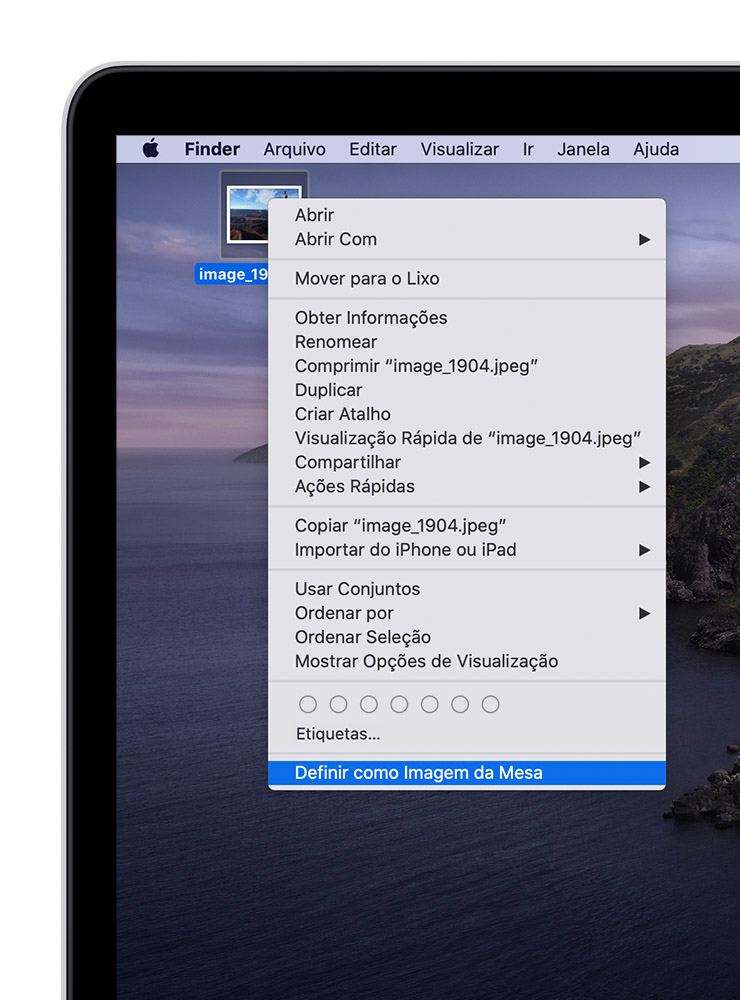Image resolution: width=740 pixels, height=1000 pixels.
Task: Click Etiquetas… to edit tags
Action: pos(338,734)
